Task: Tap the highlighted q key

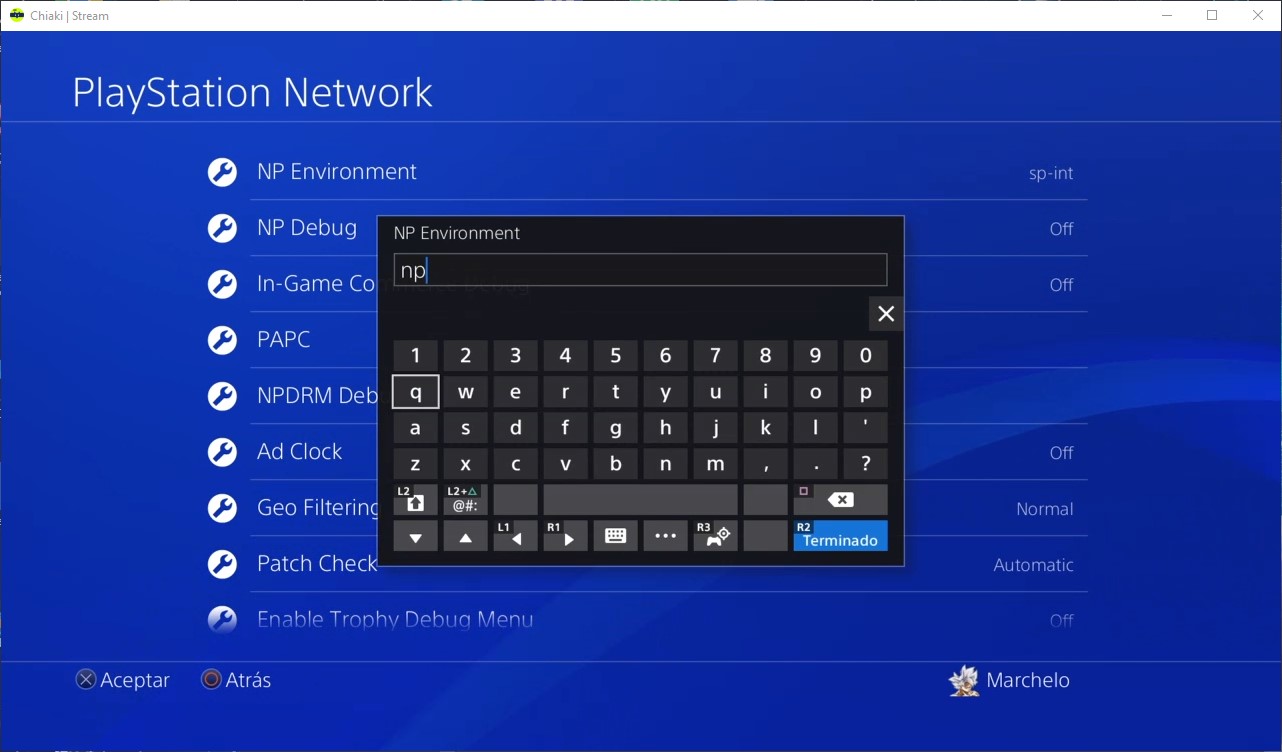Action: coord(416,392)
